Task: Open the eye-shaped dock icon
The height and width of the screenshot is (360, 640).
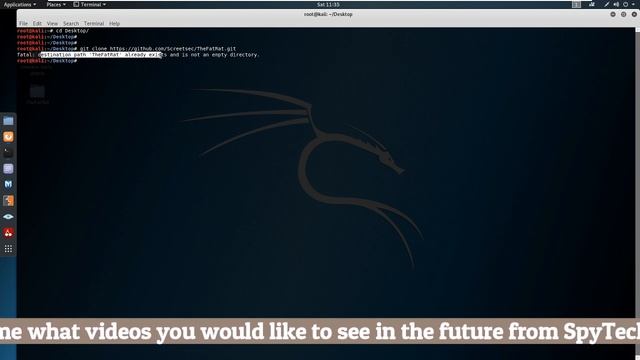Action: tap(8, 217)
